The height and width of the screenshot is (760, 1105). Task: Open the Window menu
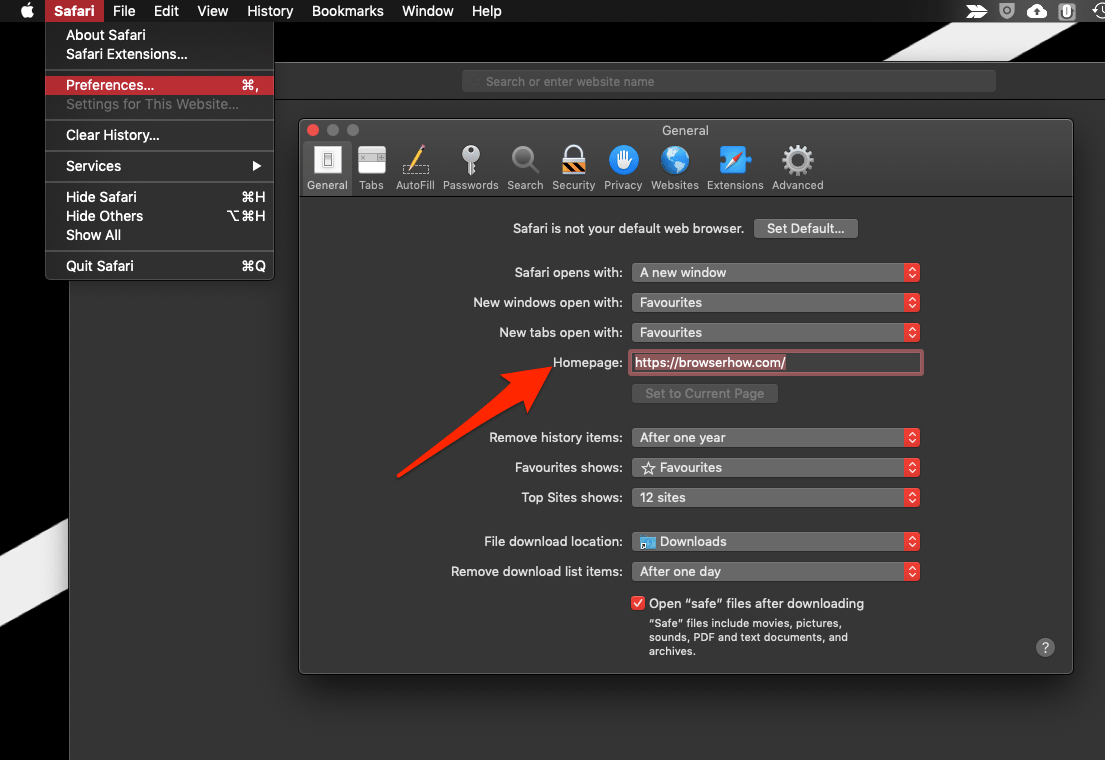(428, 11)
